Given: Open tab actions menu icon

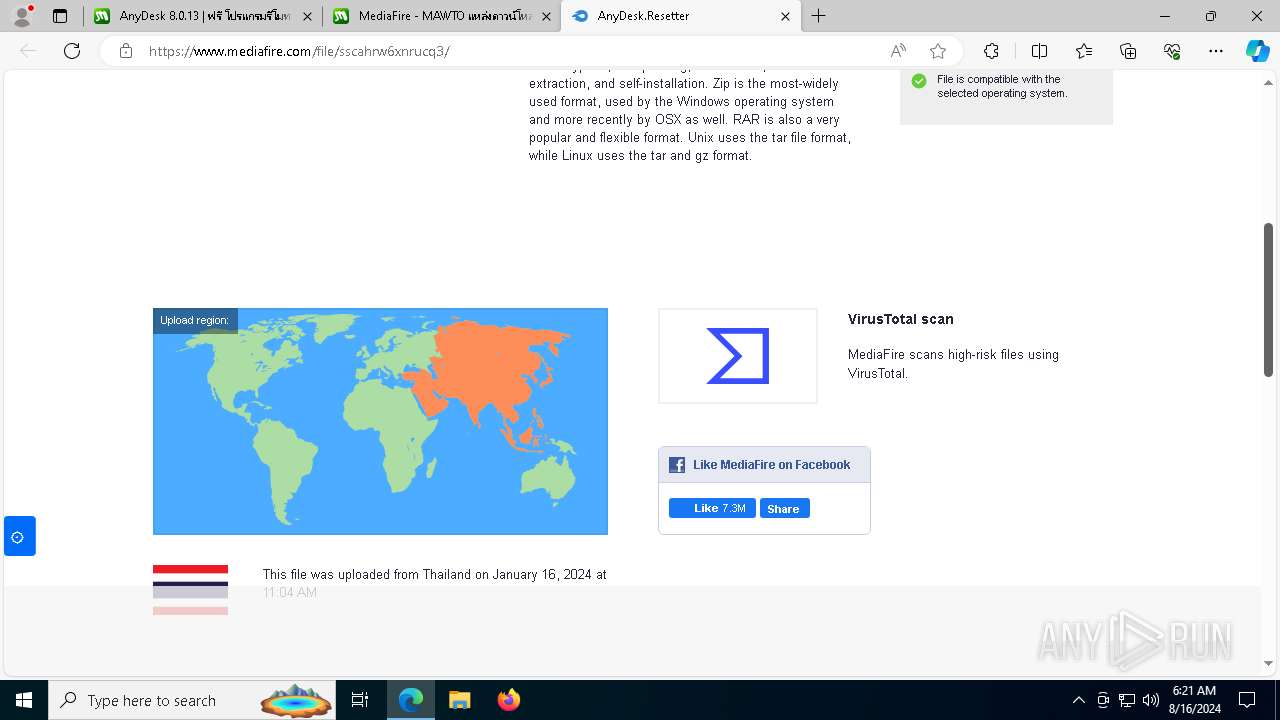Looking at the screenshot, I should tap(60, 16).
